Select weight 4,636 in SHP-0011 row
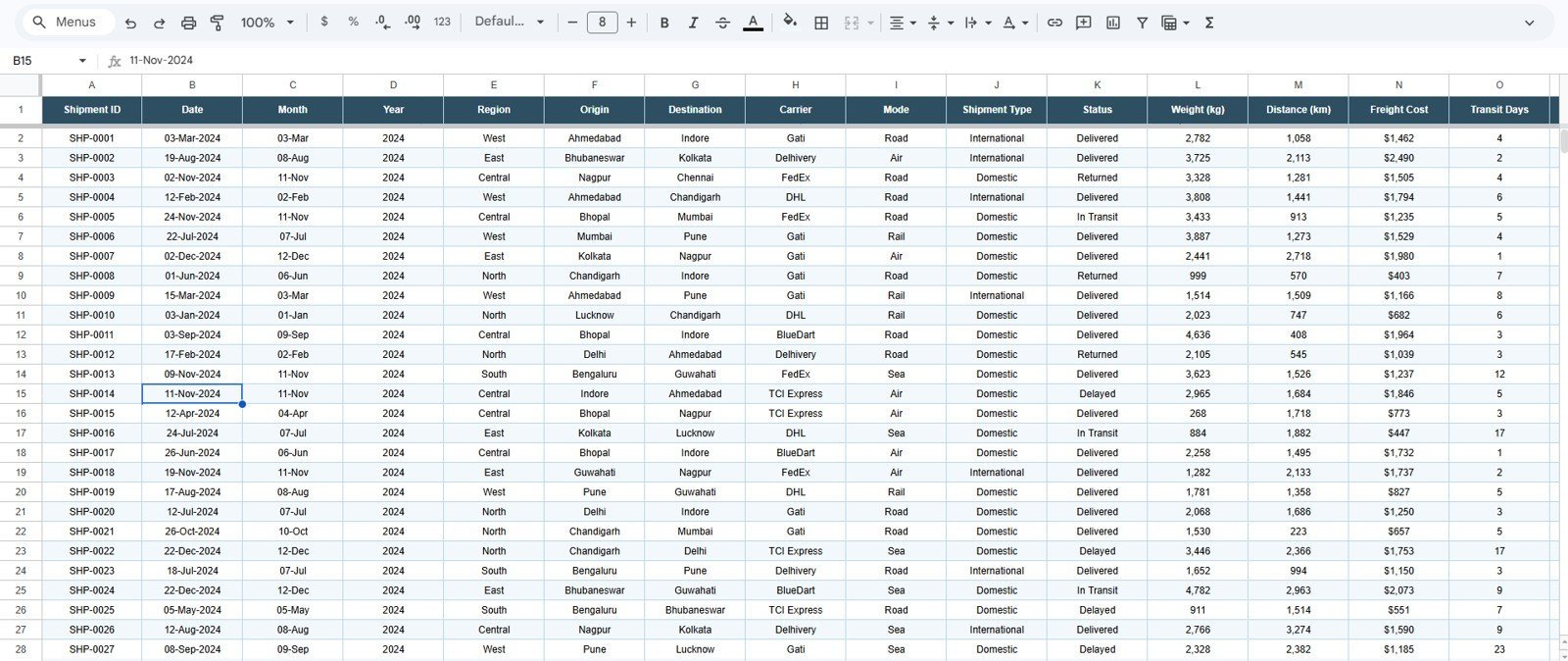 [1198, 334]
